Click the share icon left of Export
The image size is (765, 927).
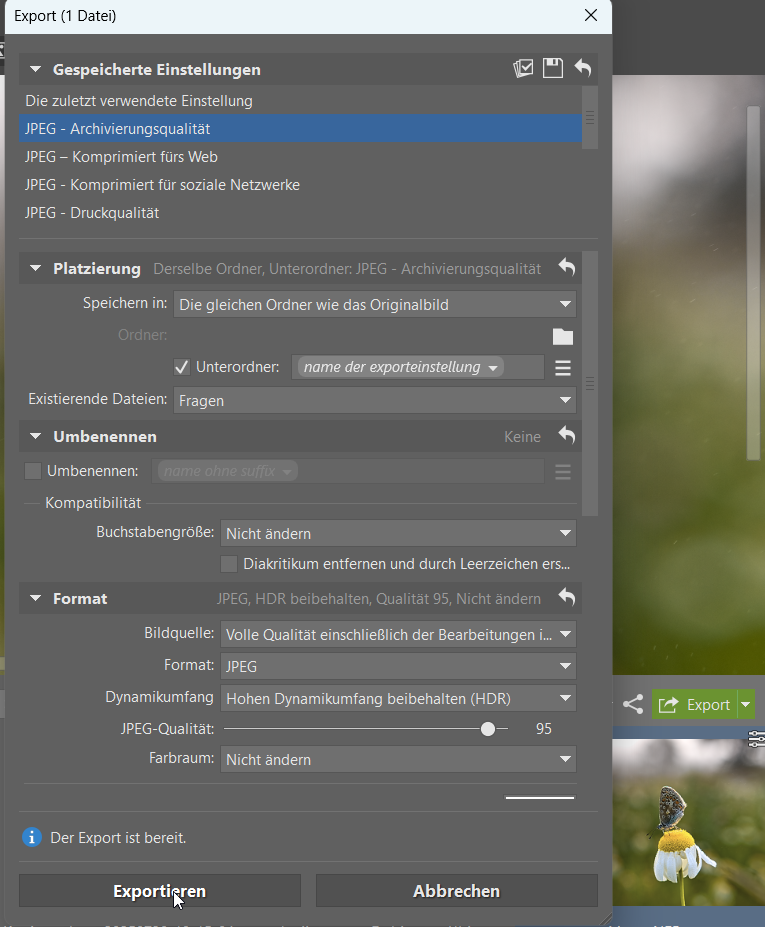(x=632, y=705)
